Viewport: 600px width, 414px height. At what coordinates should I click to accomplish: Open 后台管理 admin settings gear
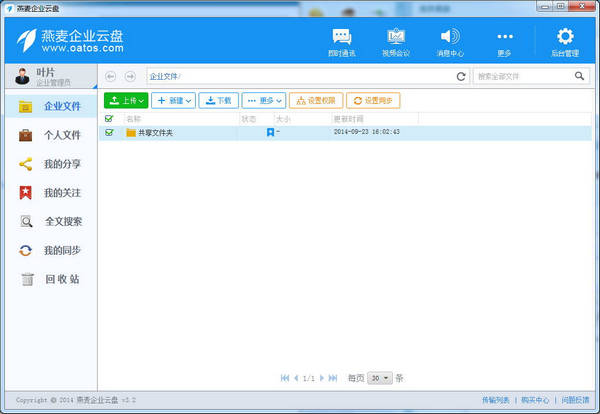tap(564, 41)
